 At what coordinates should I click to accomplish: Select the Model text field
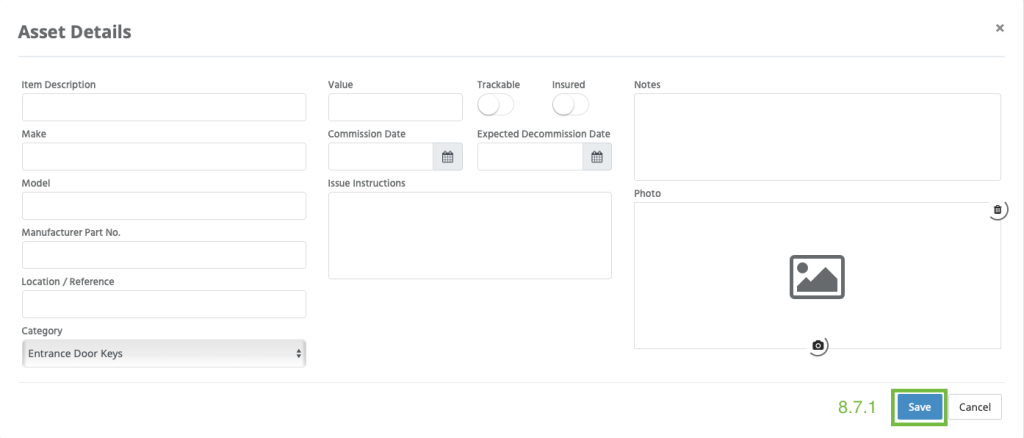coord(164,206)
